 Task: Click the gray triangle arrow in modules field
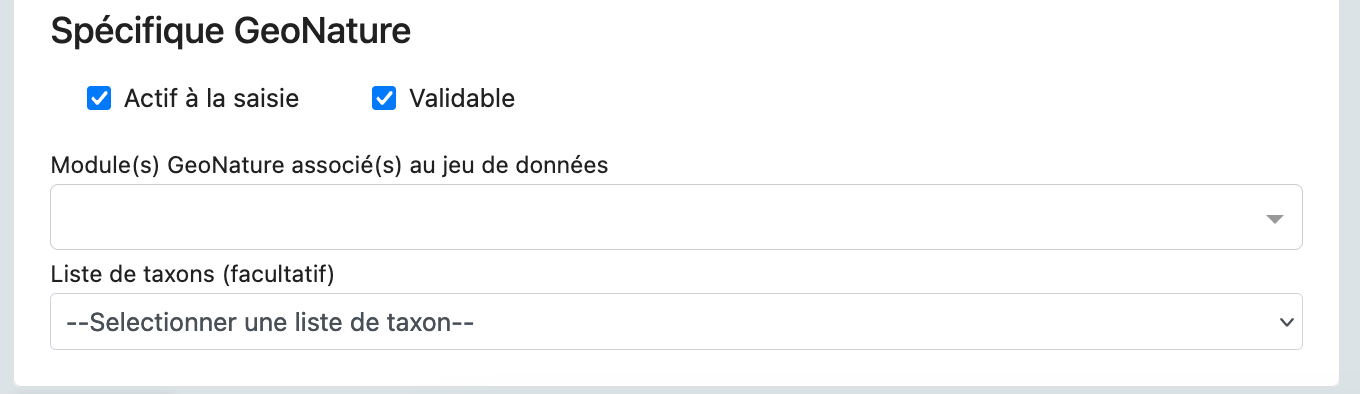[1274, 219]
